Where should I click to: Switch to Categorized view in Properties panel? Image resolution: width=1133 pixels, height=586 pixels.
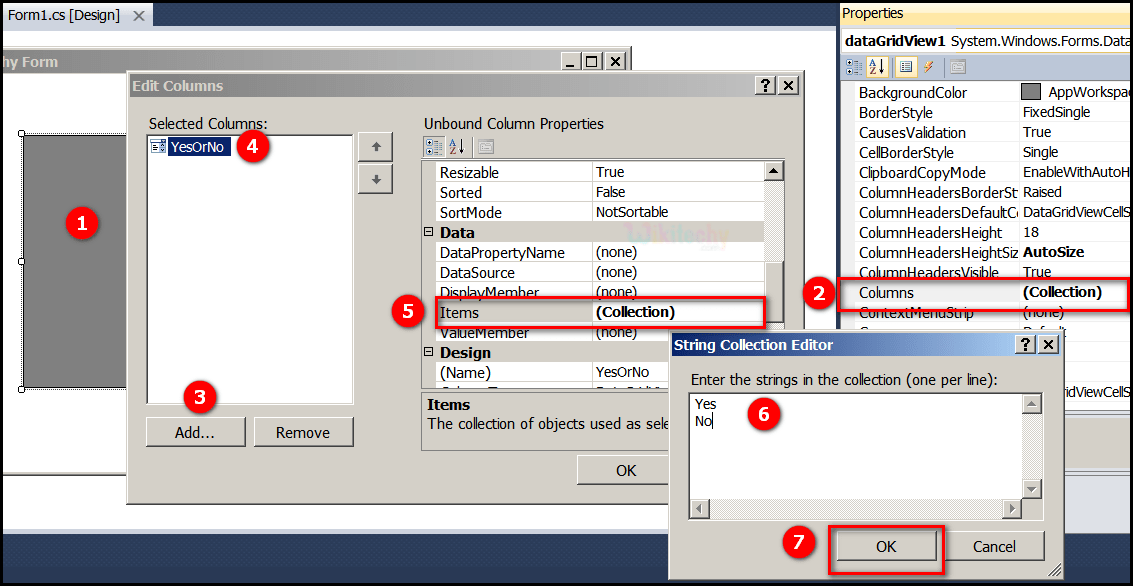pos(852,67)
